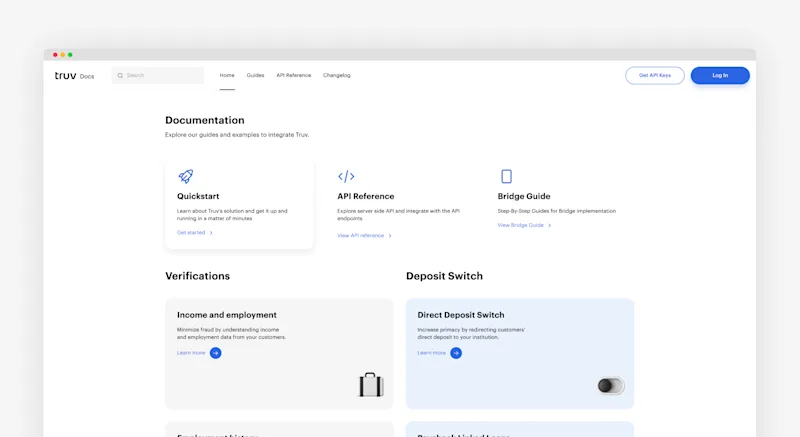Click the Income and employment heading
The width and height of the screenshot is (800, 437).
(x=227, y=315)
